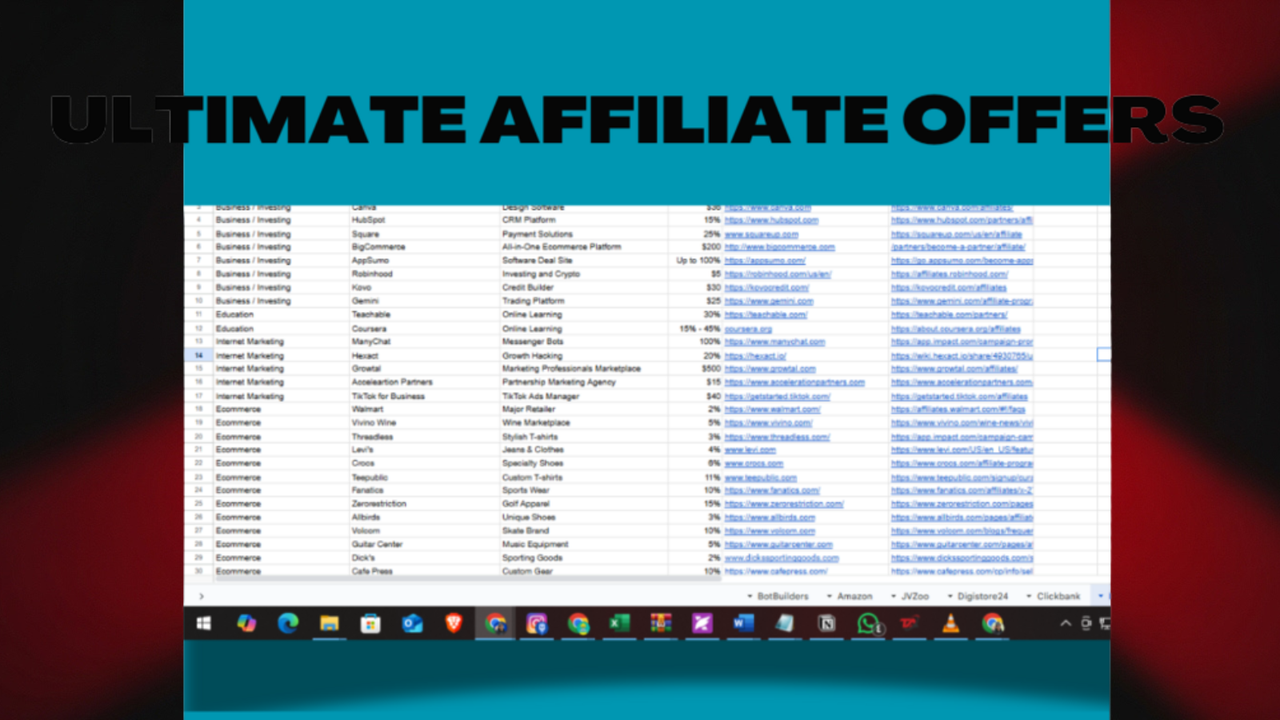Viewport: 1280px width, 720px height.
Task: Click the sheet tabs scroll arrow
Action: [x=201, y=596]
